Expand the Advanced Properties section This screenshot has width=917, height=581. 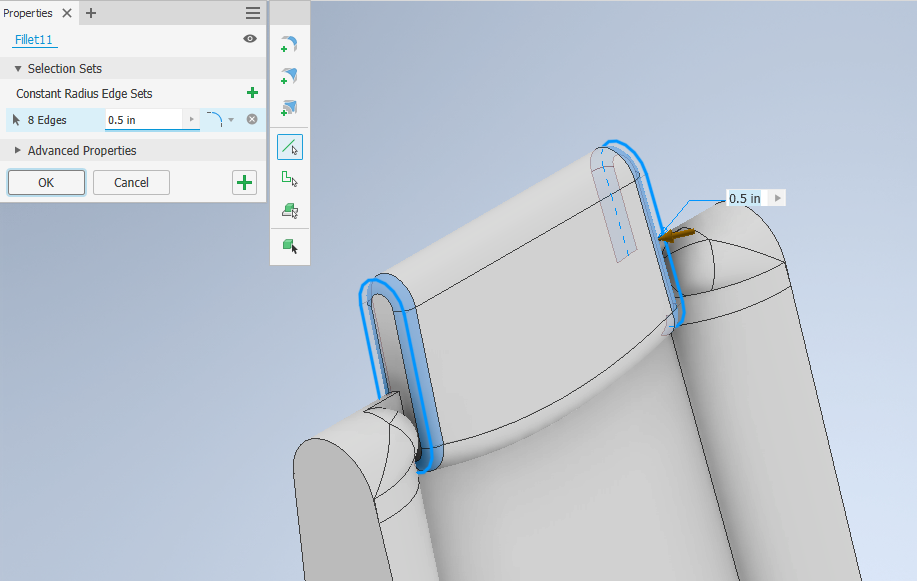pos(18,150)
